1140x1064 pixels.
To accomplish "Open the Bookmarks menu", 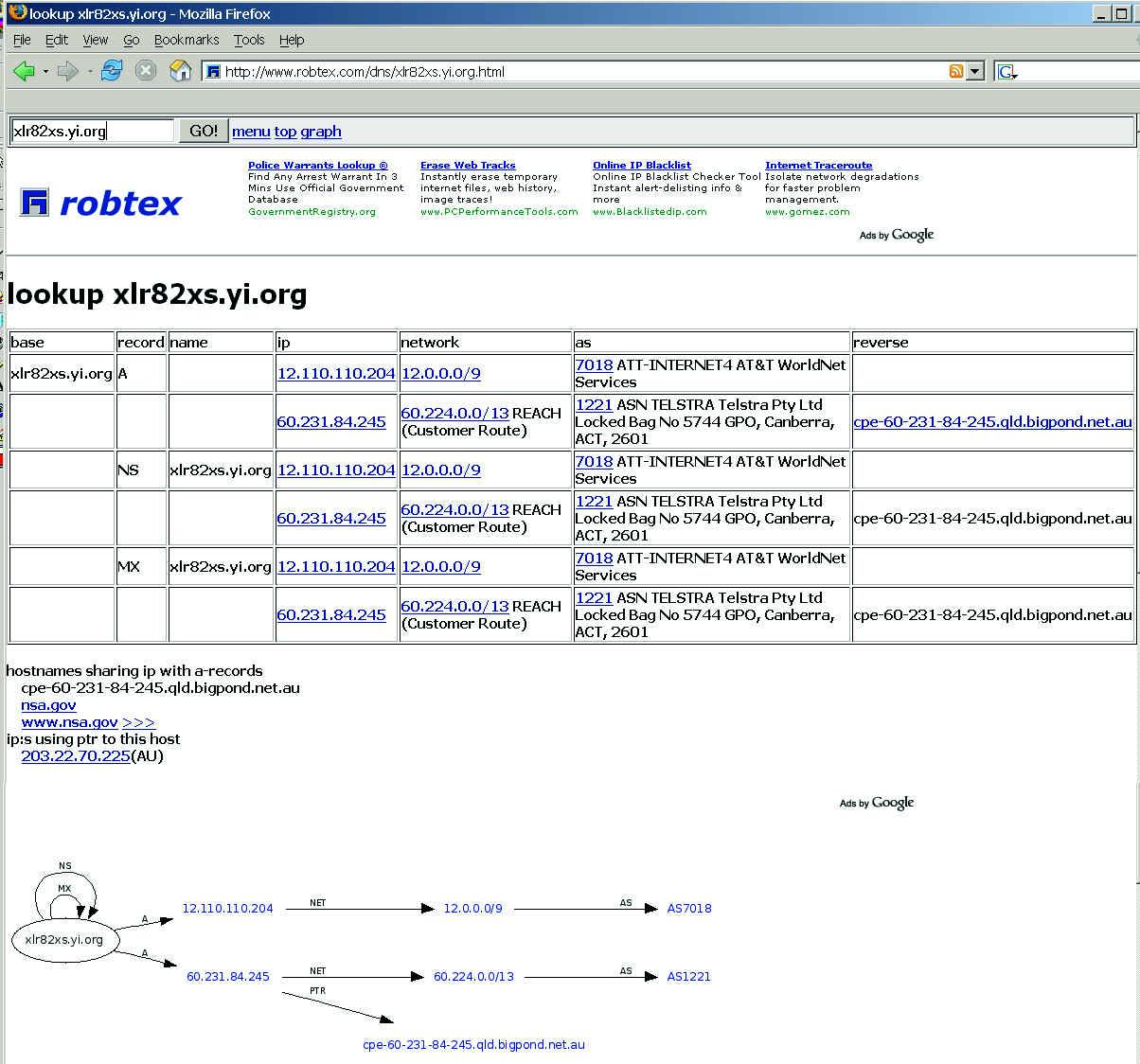I will (187, 40).
